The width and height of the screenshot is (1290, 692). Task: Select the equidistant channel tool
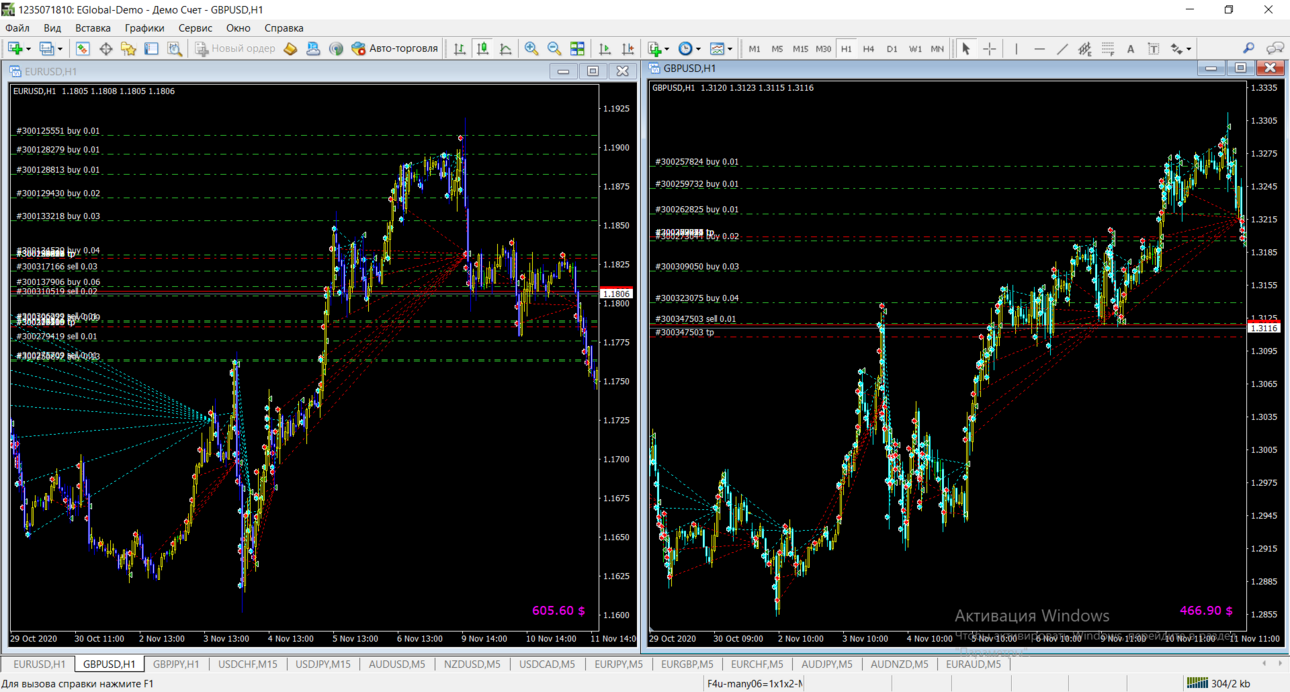click(x=1085, y=48)
